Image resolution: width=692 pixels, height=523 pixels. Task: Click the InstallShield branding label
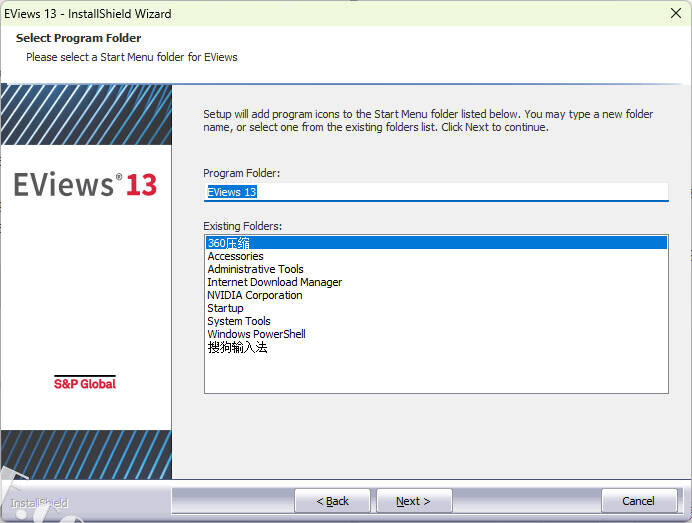39,503
